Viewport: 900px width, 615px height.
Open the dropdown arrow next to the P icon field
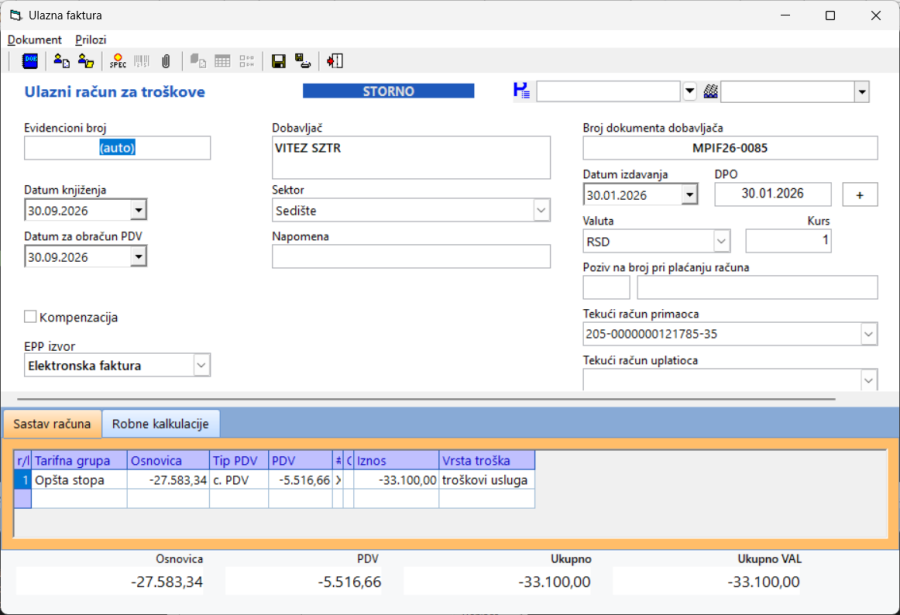[689, 91]
